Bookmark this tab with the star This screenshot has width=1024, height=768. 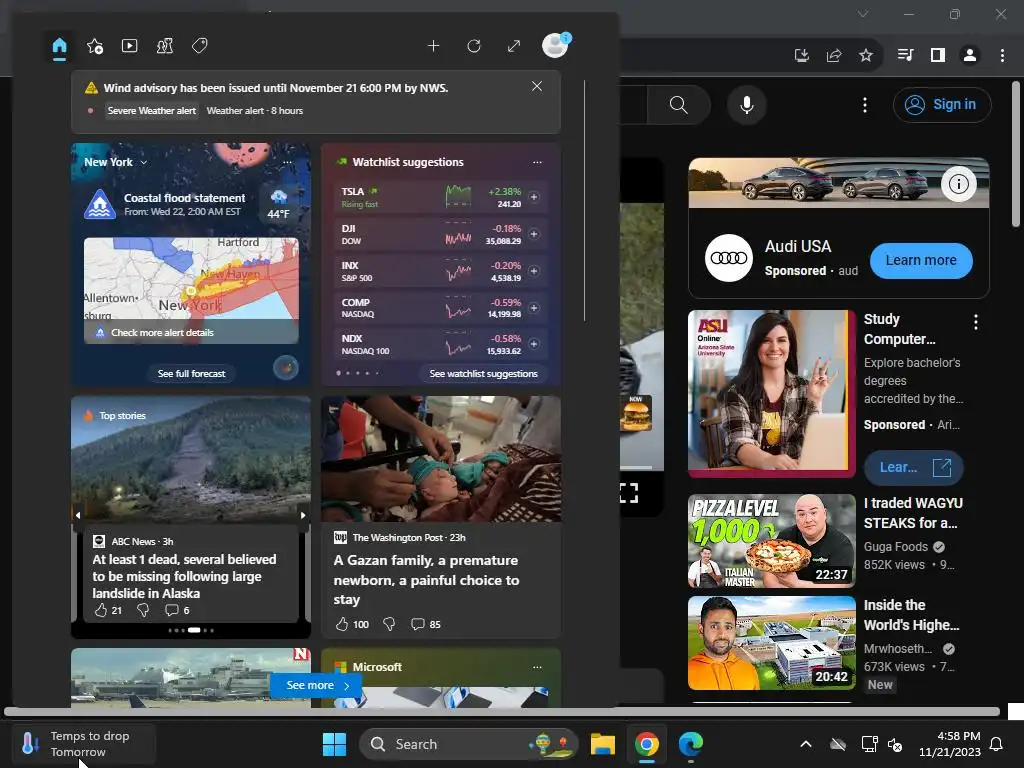(x=866, y=56)
